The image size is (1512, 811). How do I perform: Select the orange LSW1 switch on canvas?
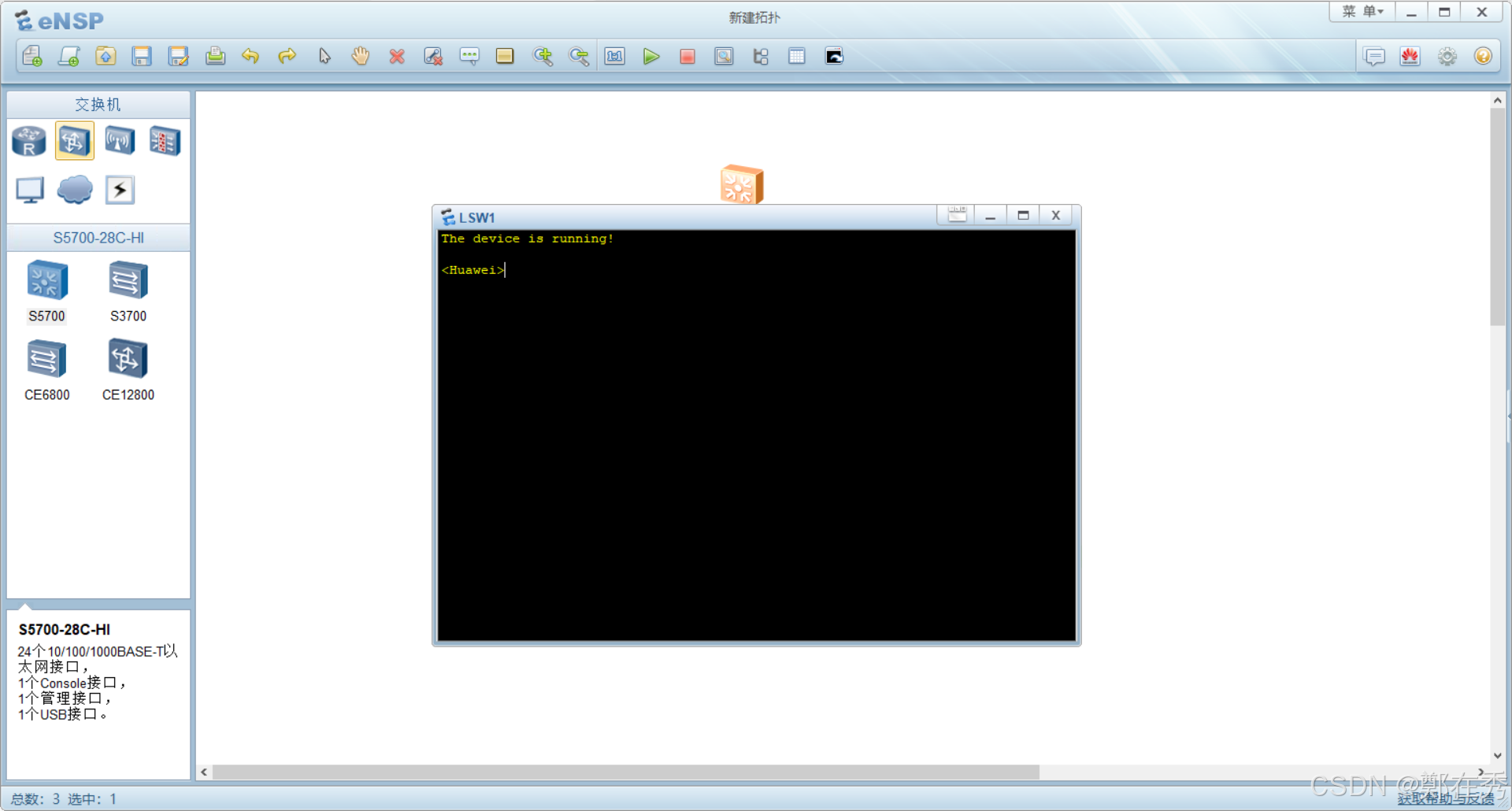pos(741,184)
